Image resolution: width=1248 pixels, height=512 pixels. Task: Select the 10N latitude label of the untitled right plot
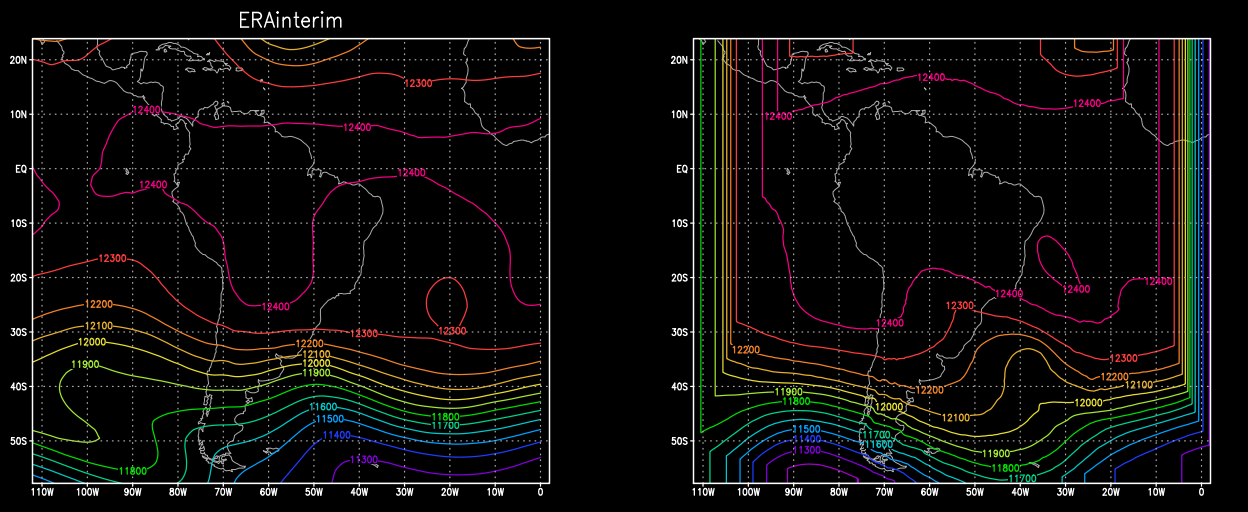pyautogui.click(x=678, y=115)
